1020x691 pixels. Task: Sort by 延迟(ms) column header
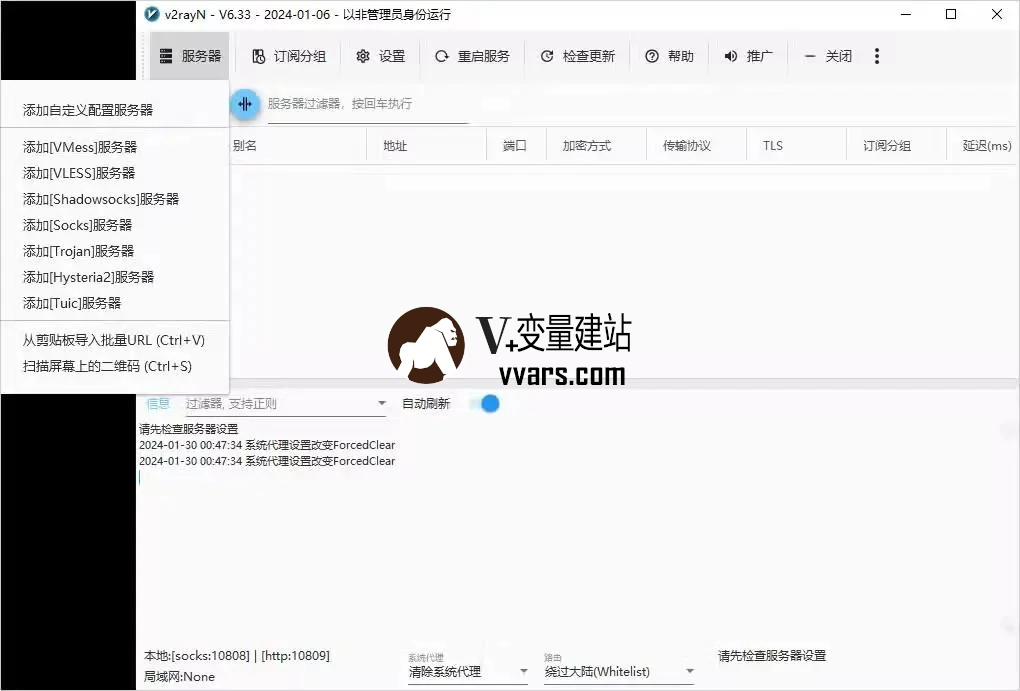987,146
